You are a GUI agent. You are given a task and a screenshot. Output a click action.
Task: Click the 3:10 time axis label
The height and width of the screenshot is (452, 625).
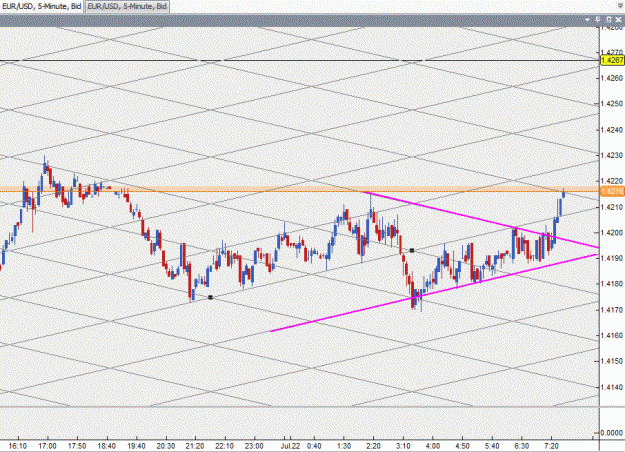[403, 446]
